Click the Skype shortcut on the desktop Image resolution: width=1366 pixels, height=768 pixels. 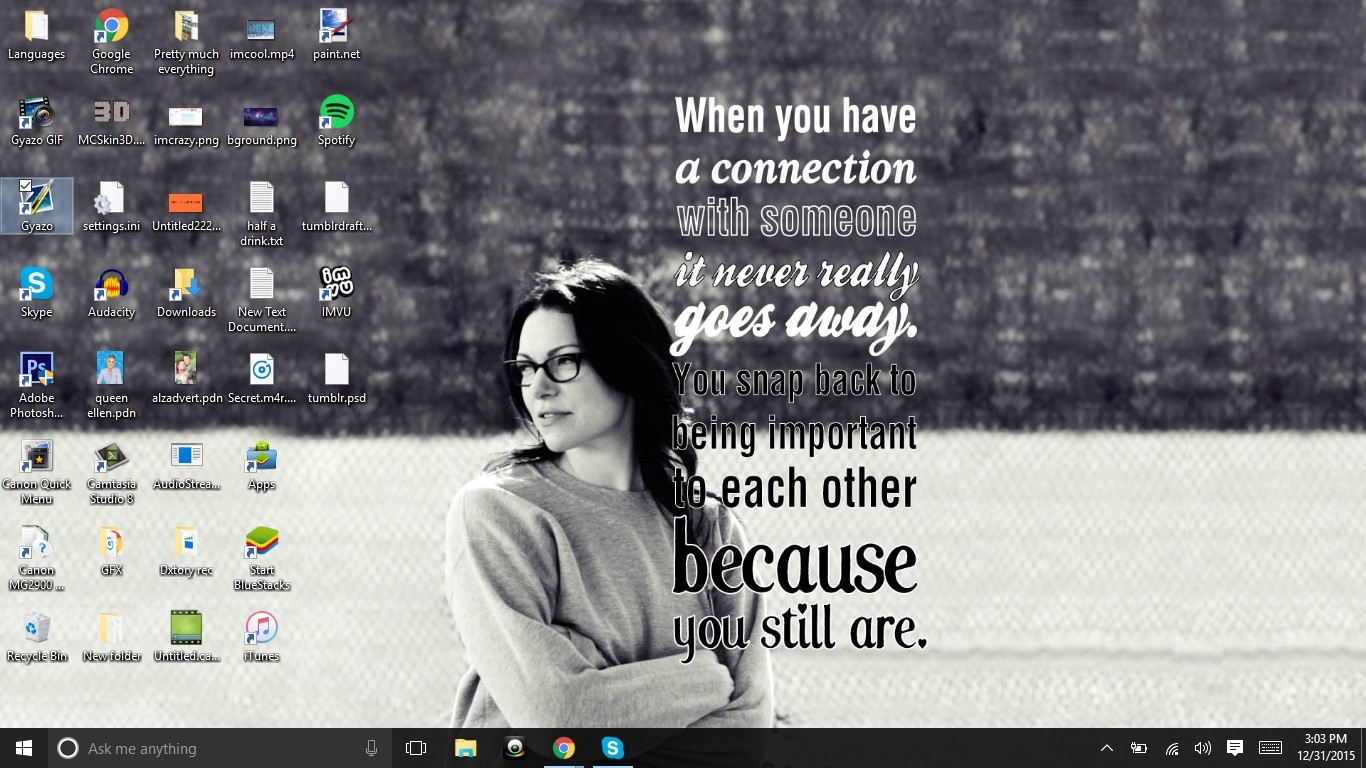36,293
